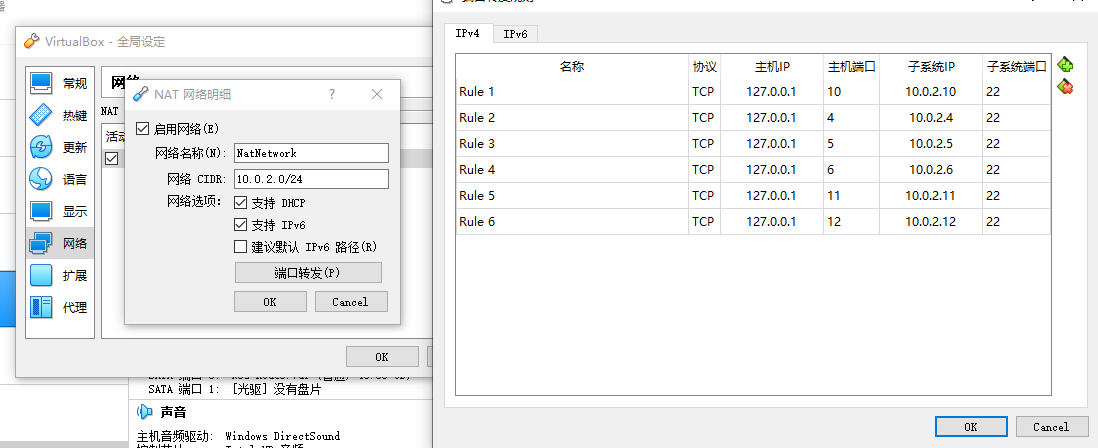Click TCP protocol cell in Rule 1 row
The width and height of the screenshot is (1098, 448).
(704, 92)
